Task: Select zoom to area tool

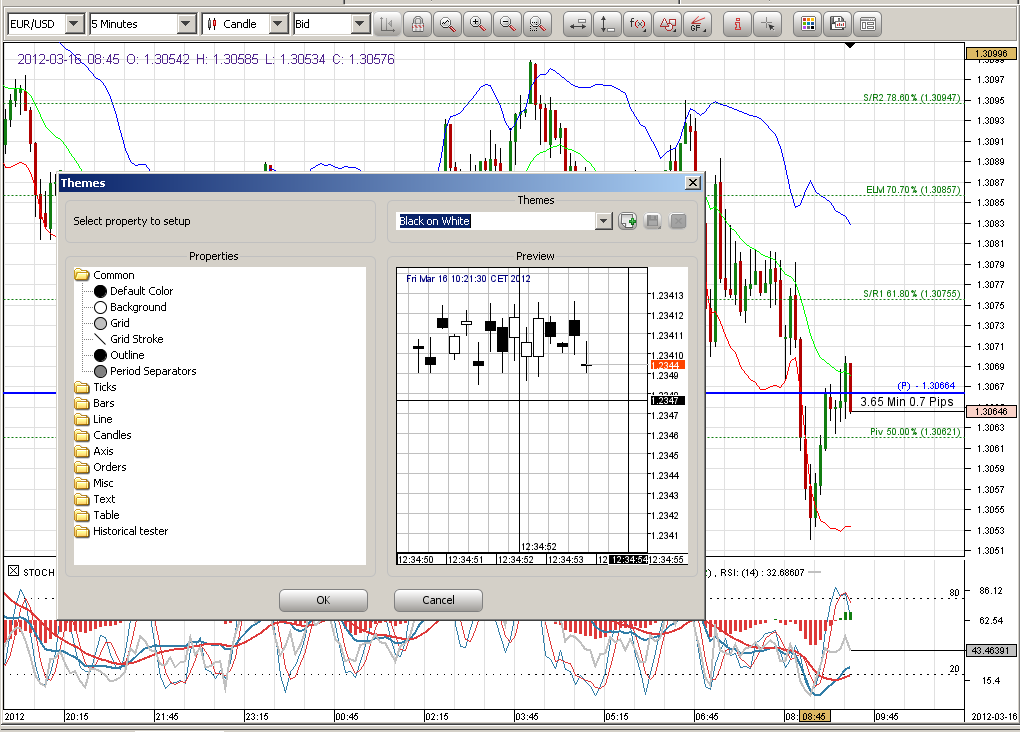Action: pos(537,25)
